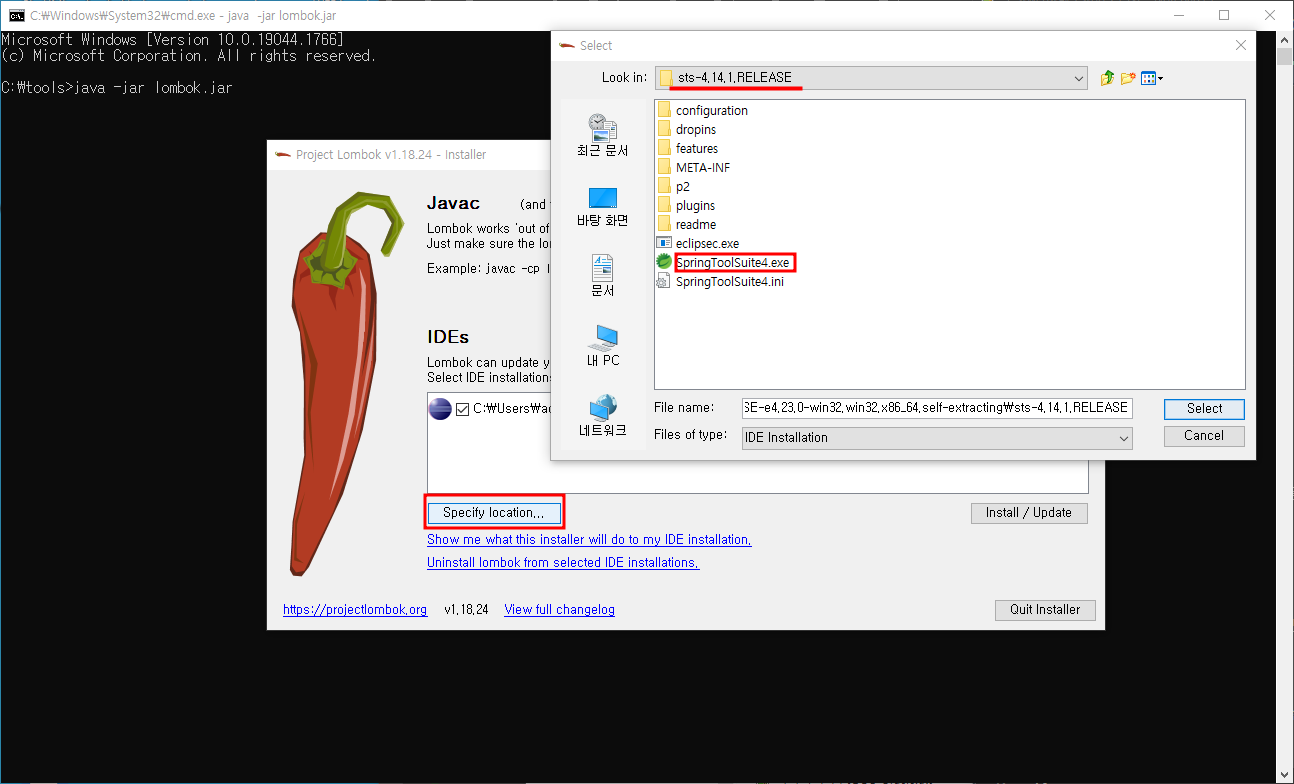The image size is (1294, 784).
Task: Select the readme folder
Action: [686, 224]
